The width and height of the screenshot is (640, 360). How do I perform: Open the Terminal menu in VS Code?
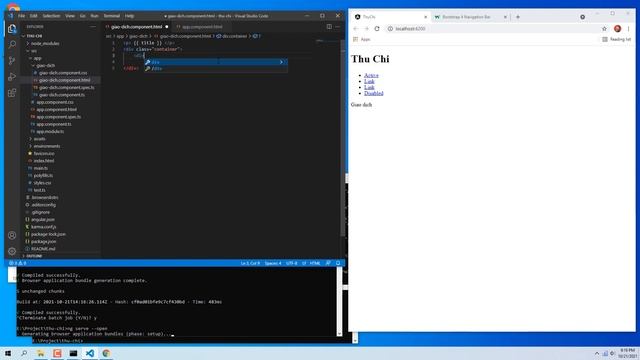click(112, 16)
